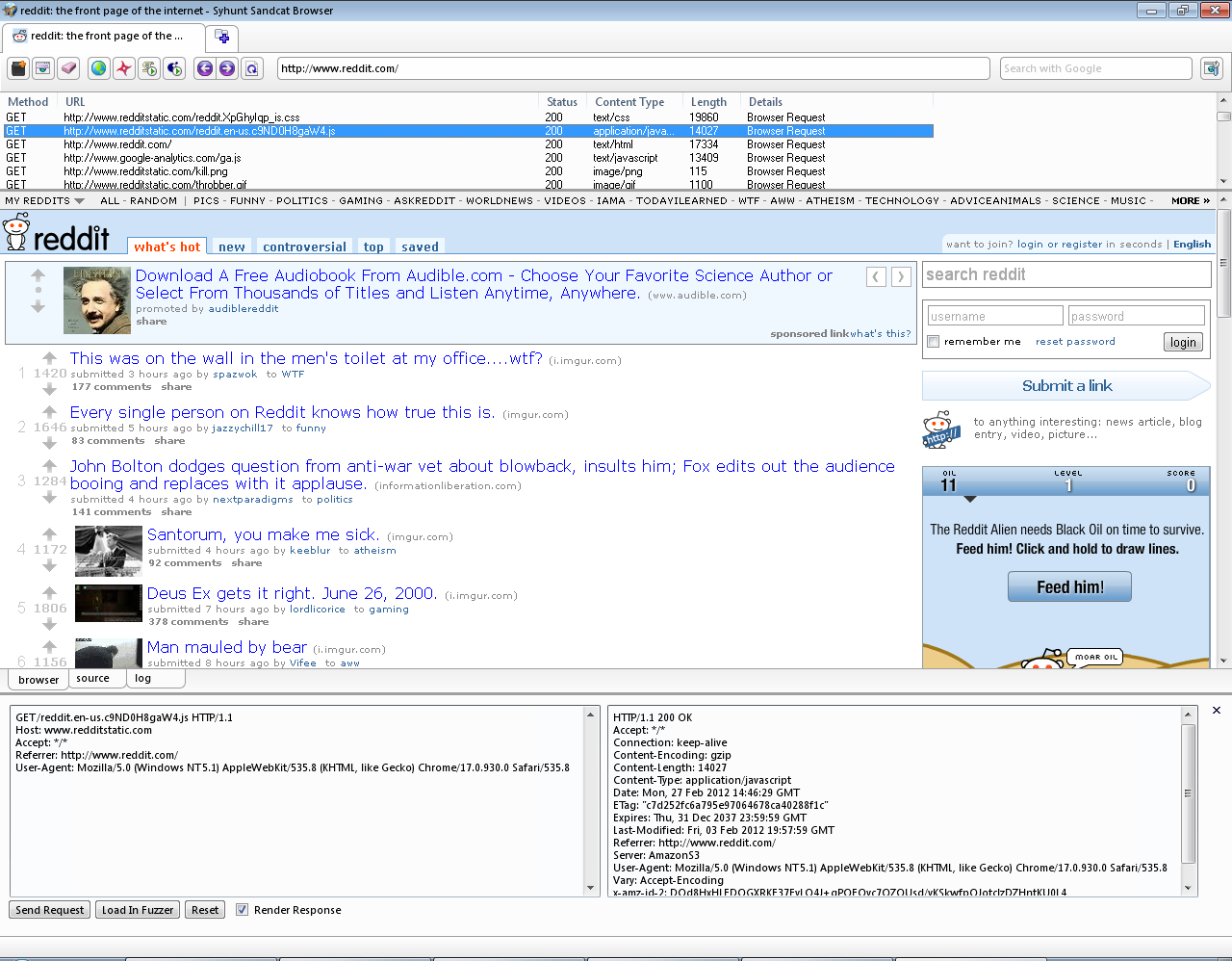Go back with the purple left arrow

tap(204, 68)
